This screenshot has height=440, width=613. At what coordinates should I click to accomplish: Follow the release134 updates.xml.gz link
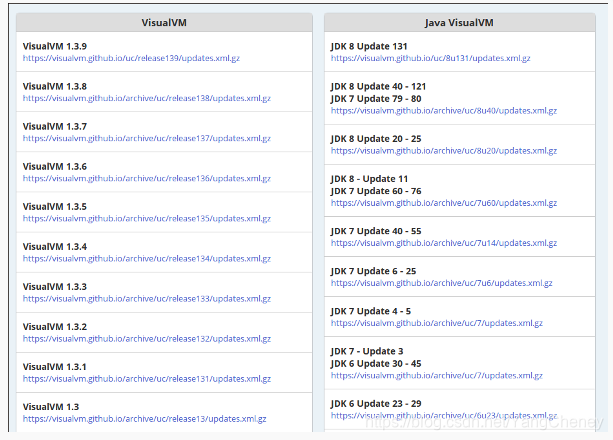[x=147, y=259]
